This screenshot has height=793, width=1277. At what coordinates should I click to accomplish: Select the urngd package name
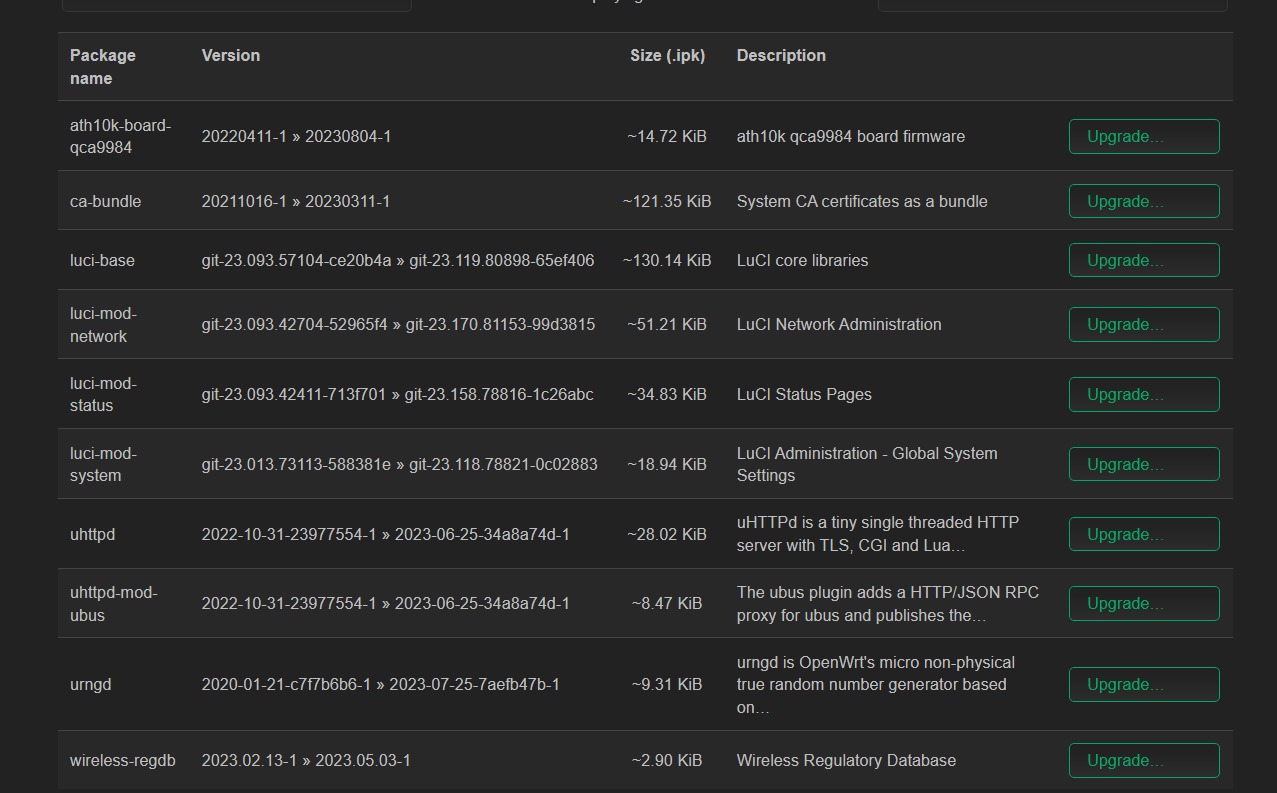(x=90, y=684)
